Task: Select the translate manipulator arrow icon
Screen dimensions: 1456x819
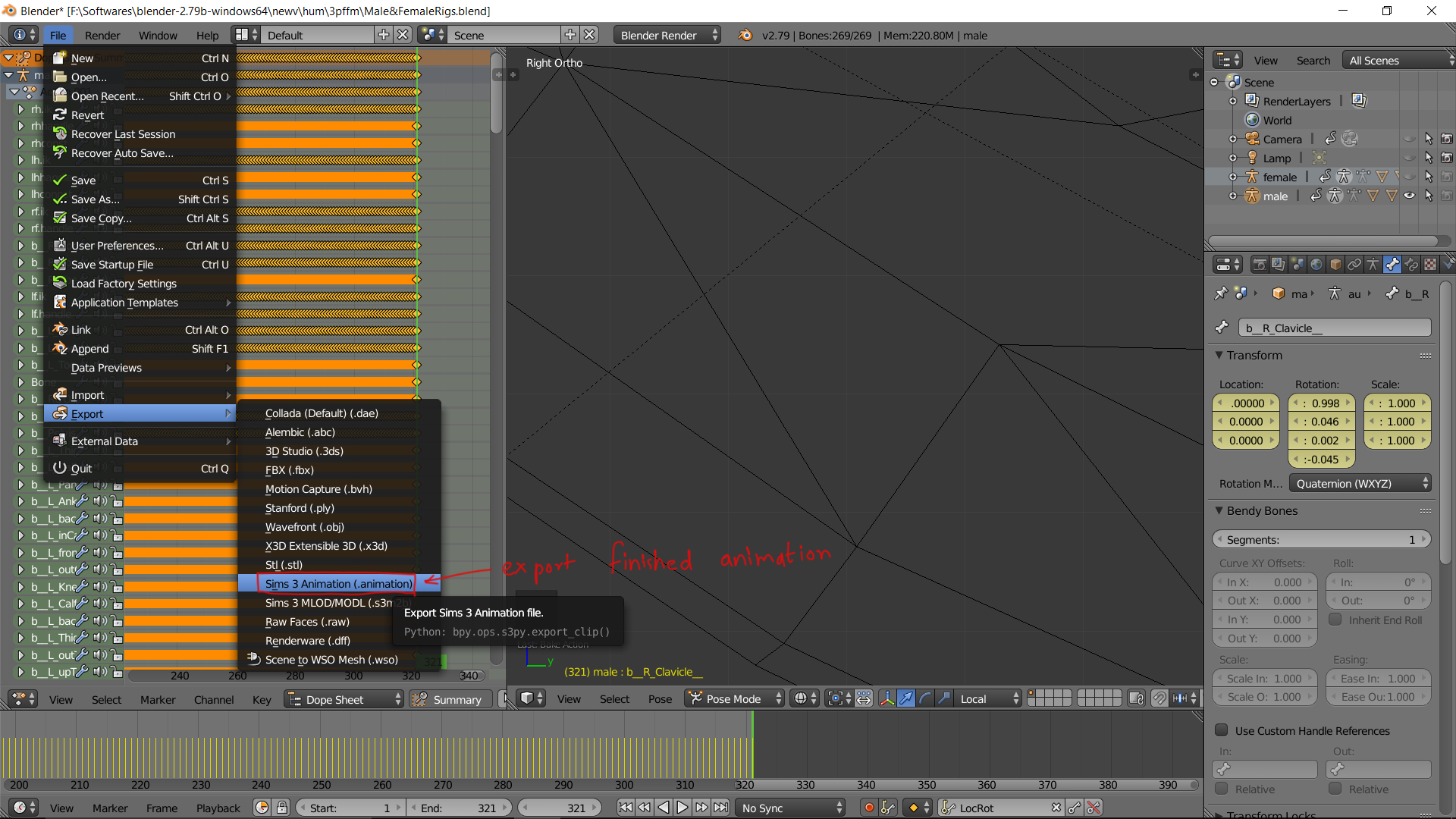Action: tap(906, 698)
